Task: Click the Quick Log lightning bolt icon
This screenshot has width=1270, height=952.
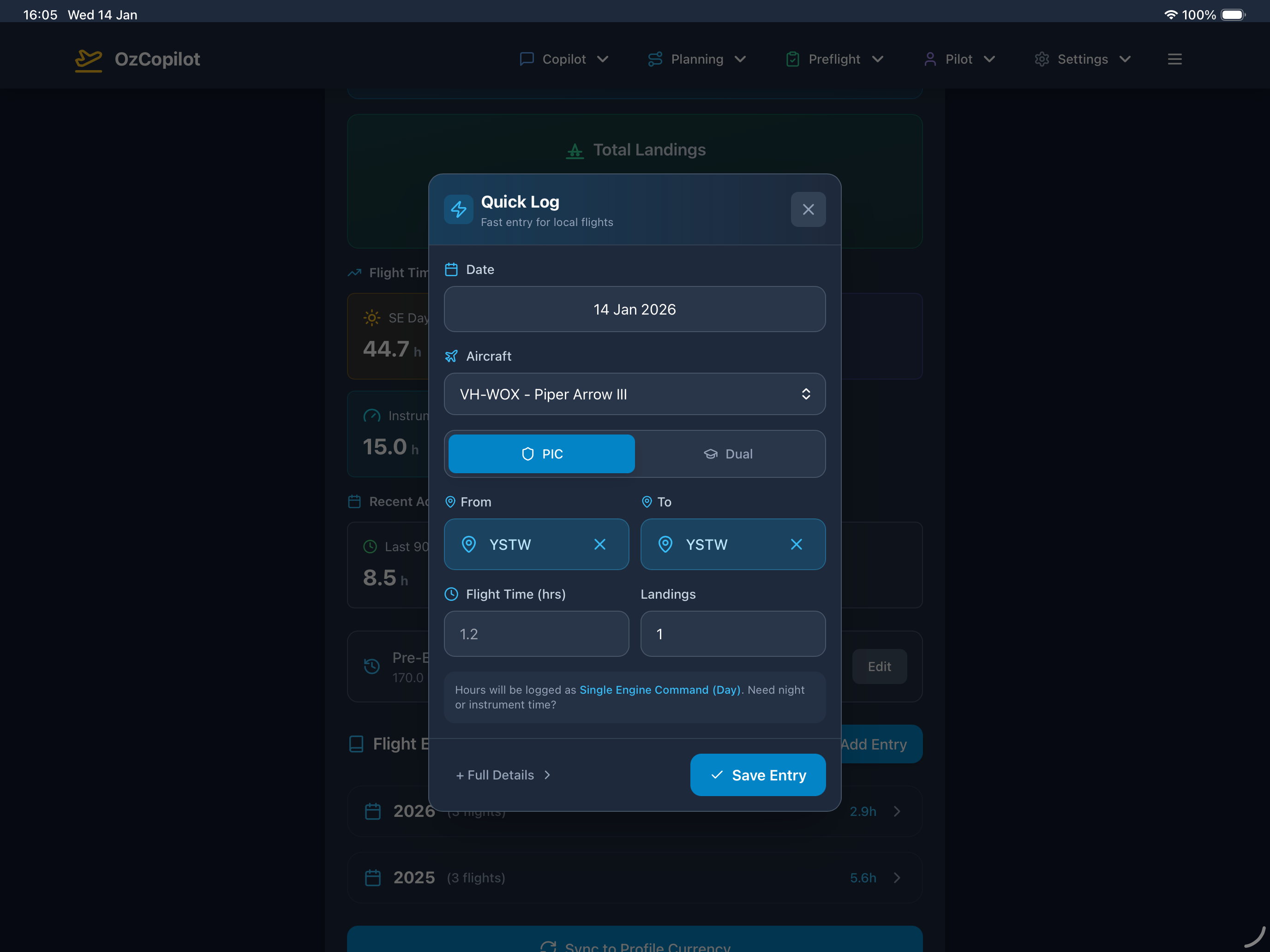Action: pos(458,209)
